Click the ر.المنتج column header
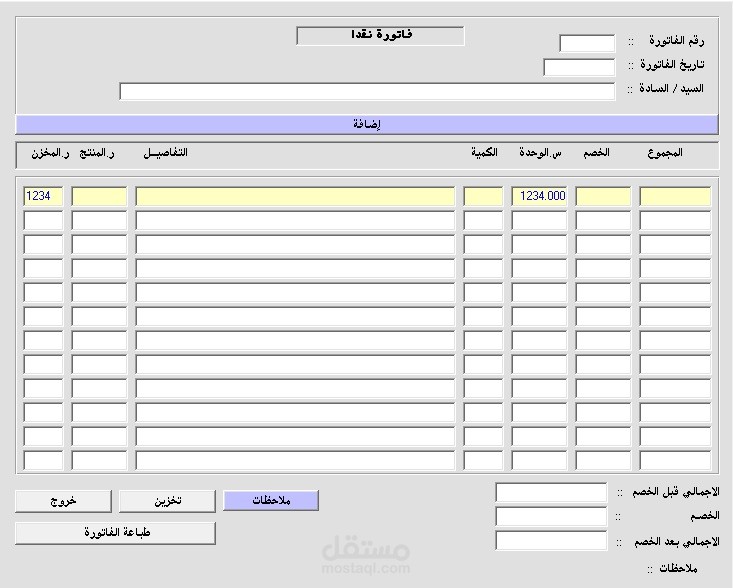The image size is (733, 588). click(x=97, y=153)
